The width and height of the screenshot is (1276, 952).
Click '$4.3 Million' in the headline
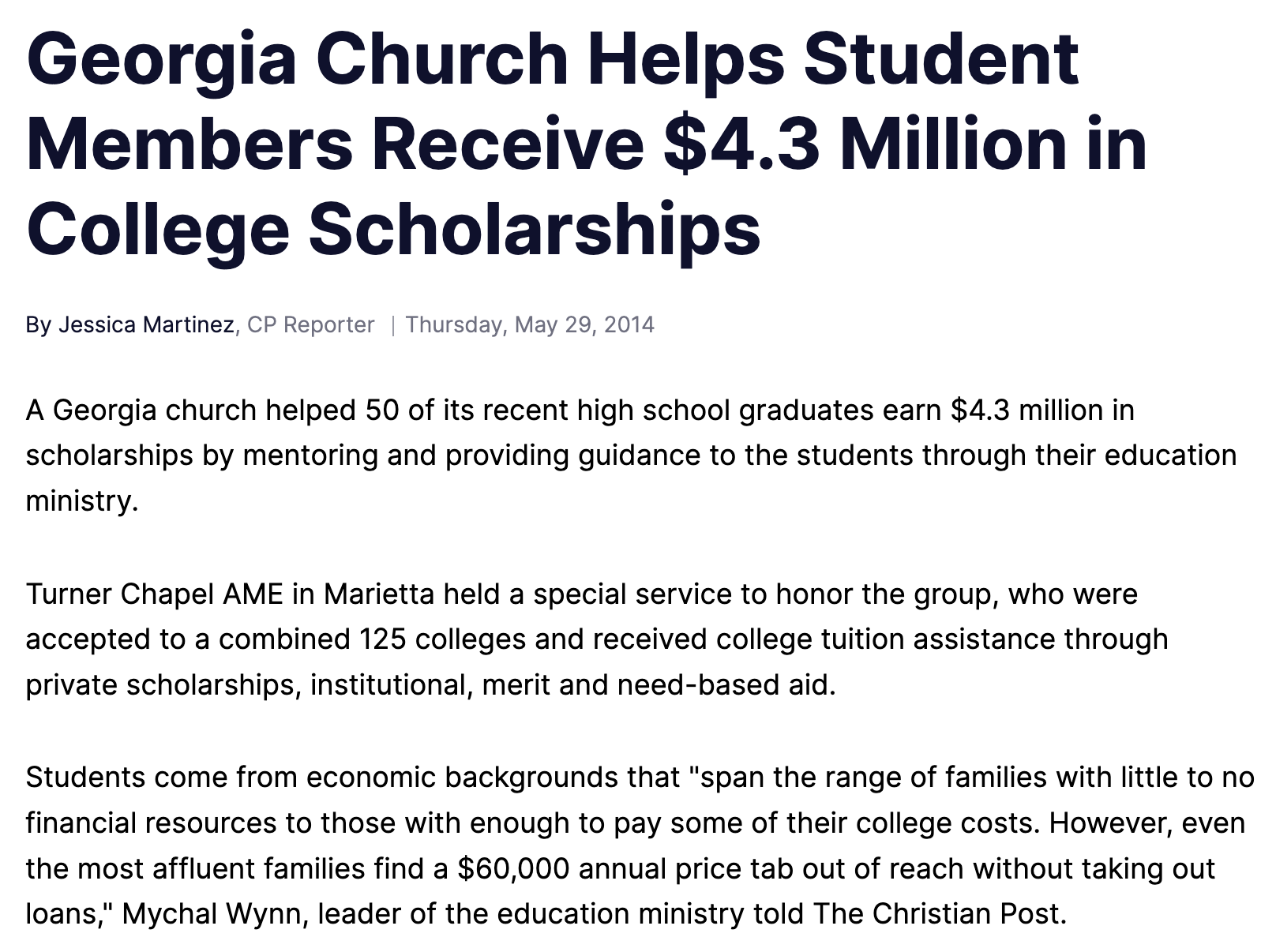[820, 144]
